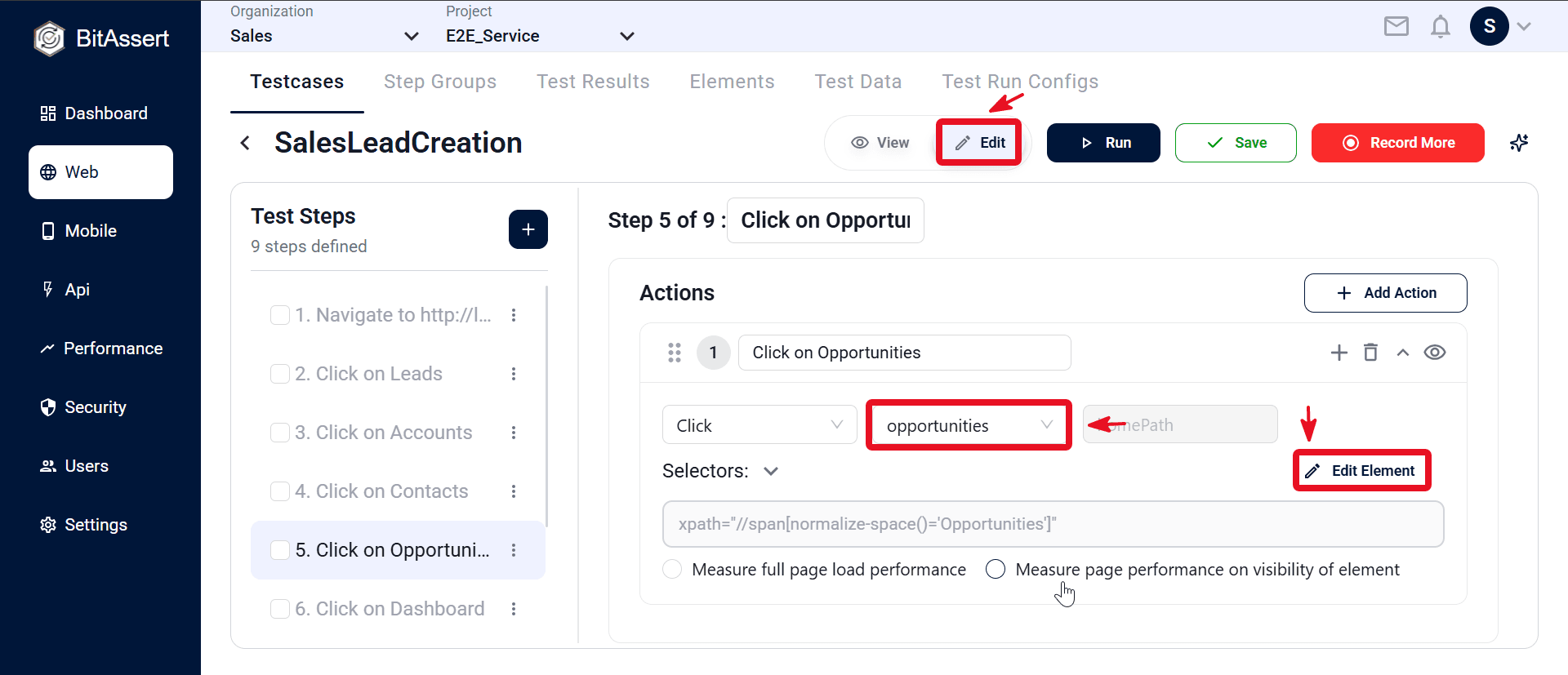The width and height of the screenshot is (1568, 675).
Task: Click the Run button
Action: point(1103,143)
